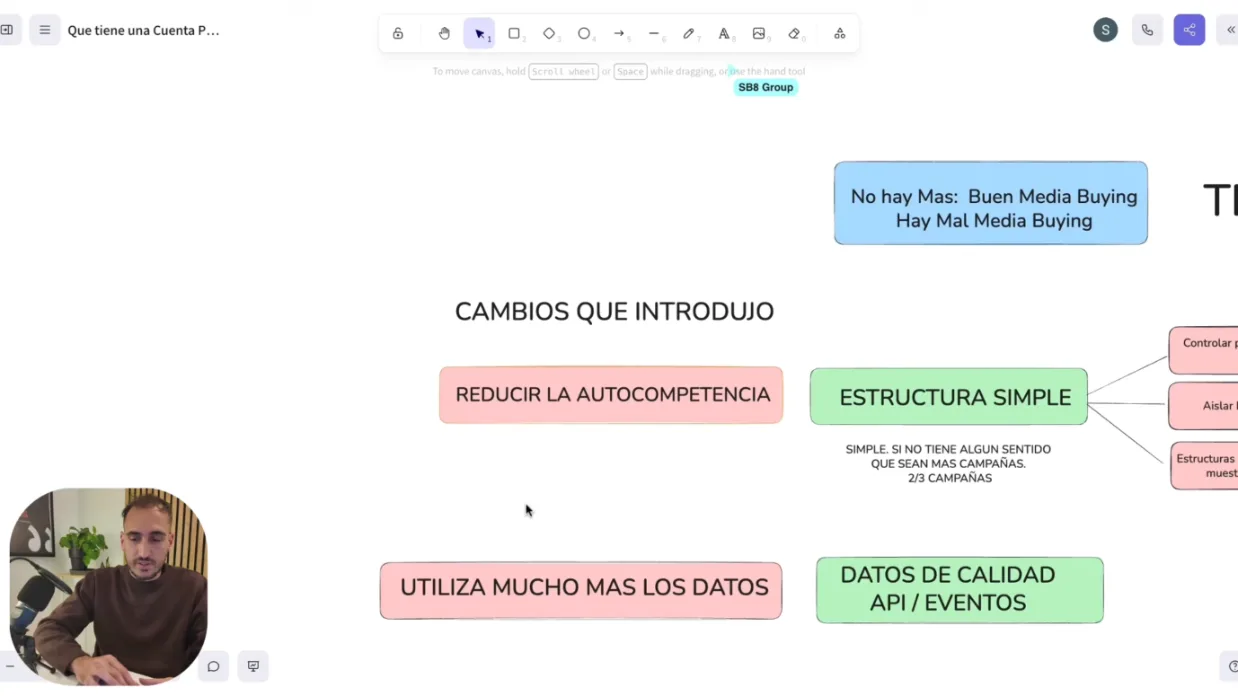Select the CAMBIOS QUE INTRODUJO heading text
The height and width of the screenshot is (696, 1238).
click(x=614, y=311)
